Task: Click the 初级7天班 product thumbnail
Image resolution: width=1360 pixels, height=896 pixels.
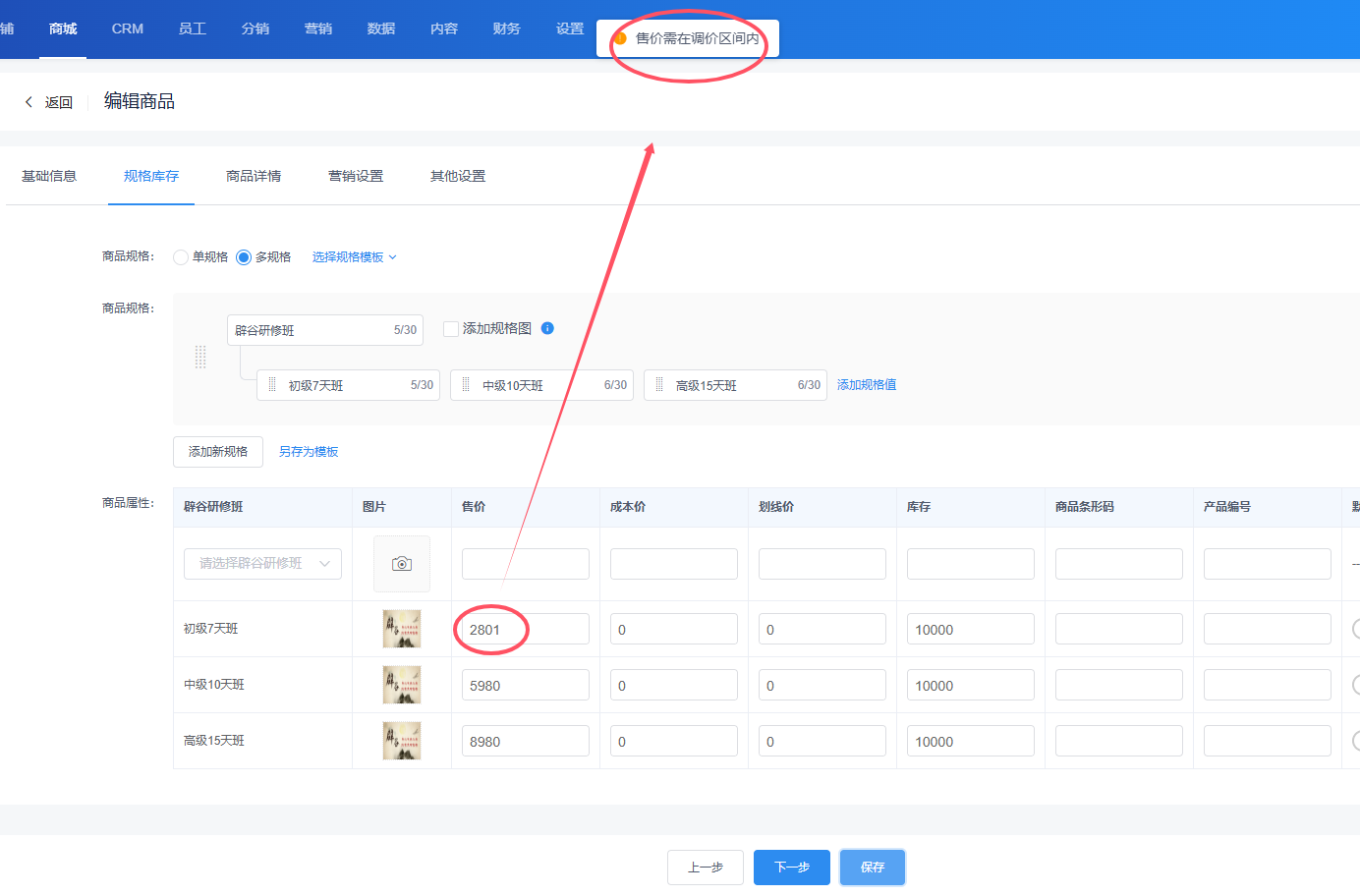Action: pyautogui.click(x=401, y=629)
